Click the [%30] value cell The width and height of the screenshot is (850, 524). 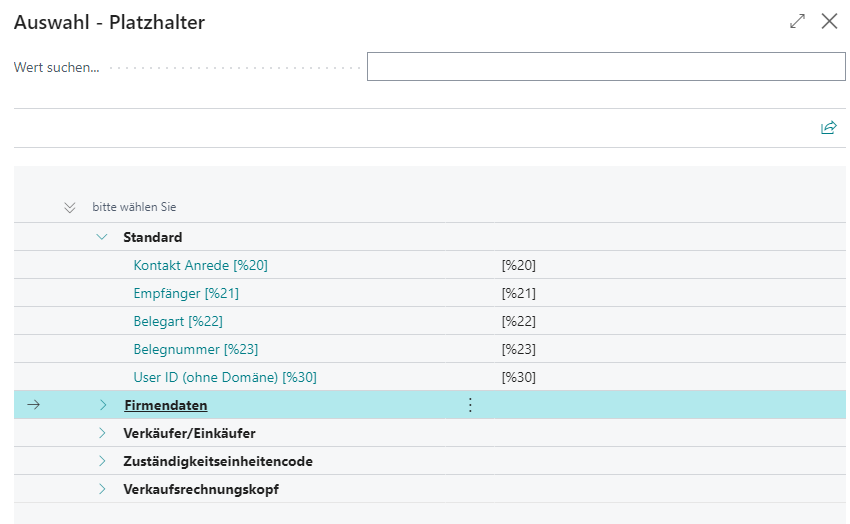tap(518, 377)
